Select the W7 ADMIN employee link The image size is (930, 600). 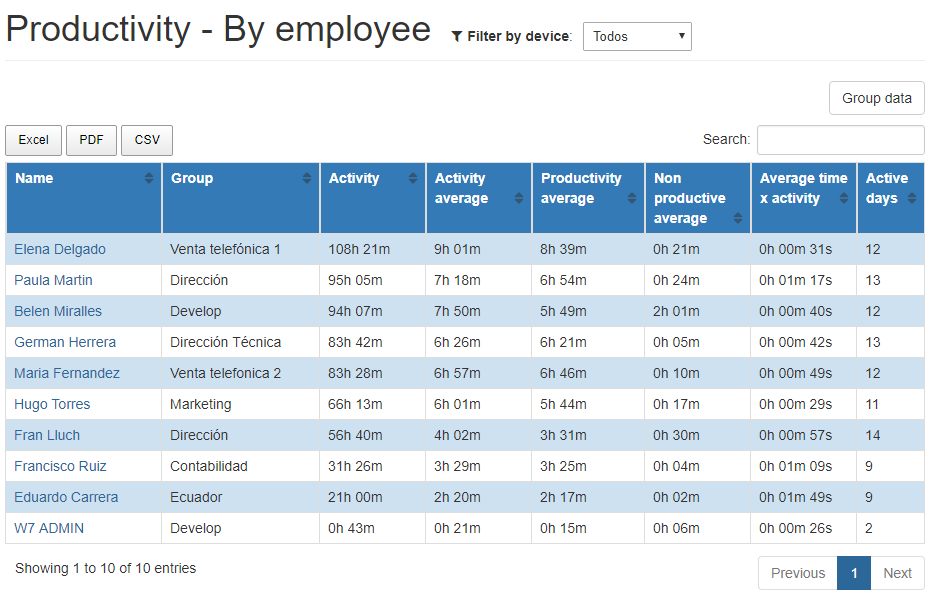tap(49, 528)
